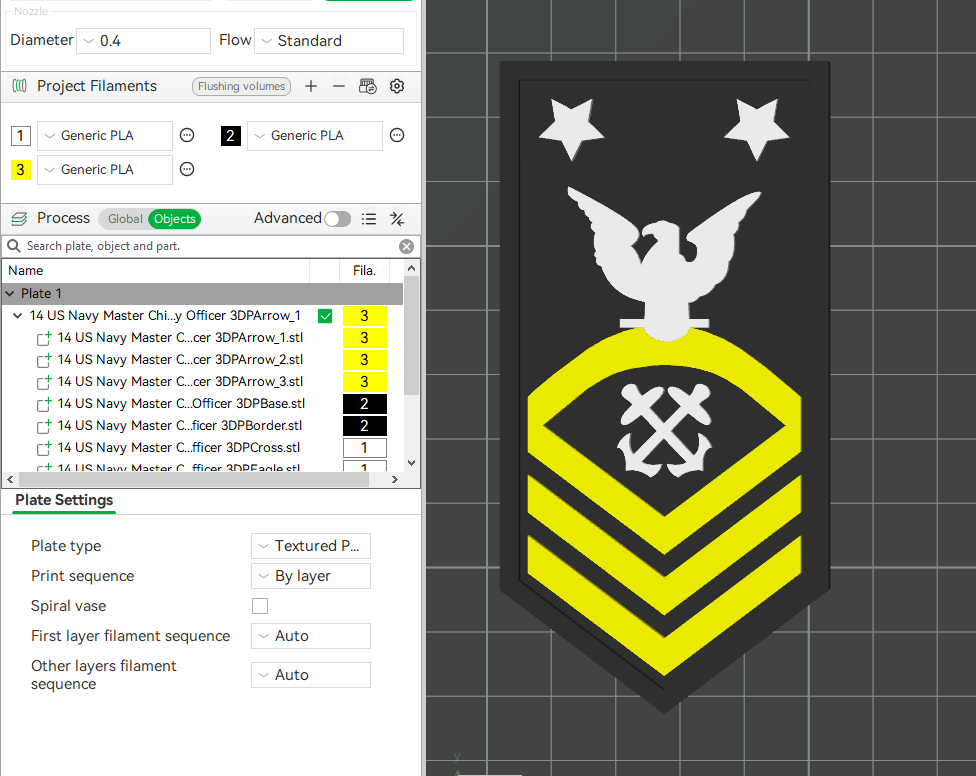
Task: Open filament settings via the gear icon
Action: (397, 86)
